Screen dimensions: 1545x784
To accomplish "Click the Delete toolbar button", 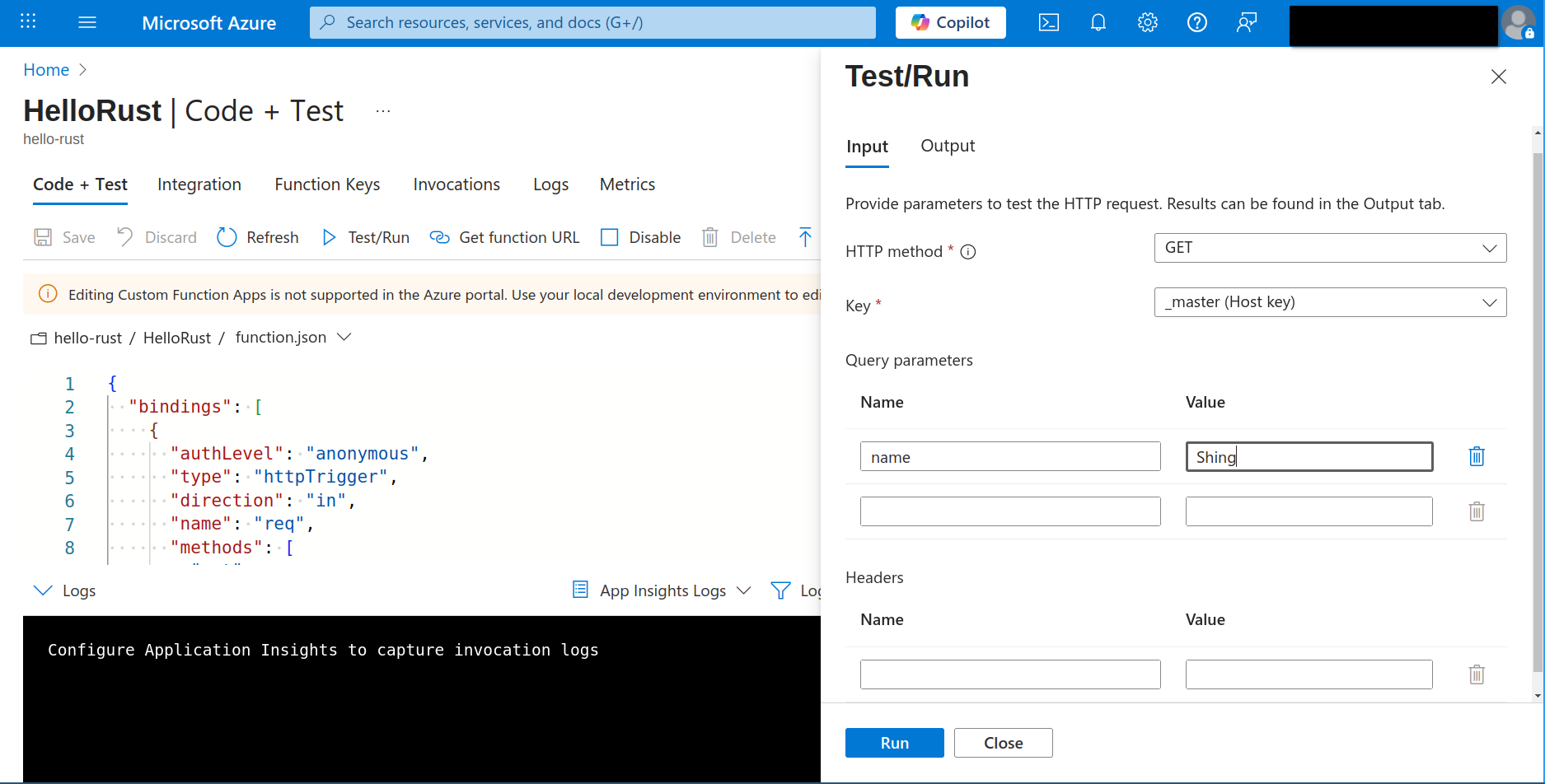I will pyautogui.click(x=739, y=237).
